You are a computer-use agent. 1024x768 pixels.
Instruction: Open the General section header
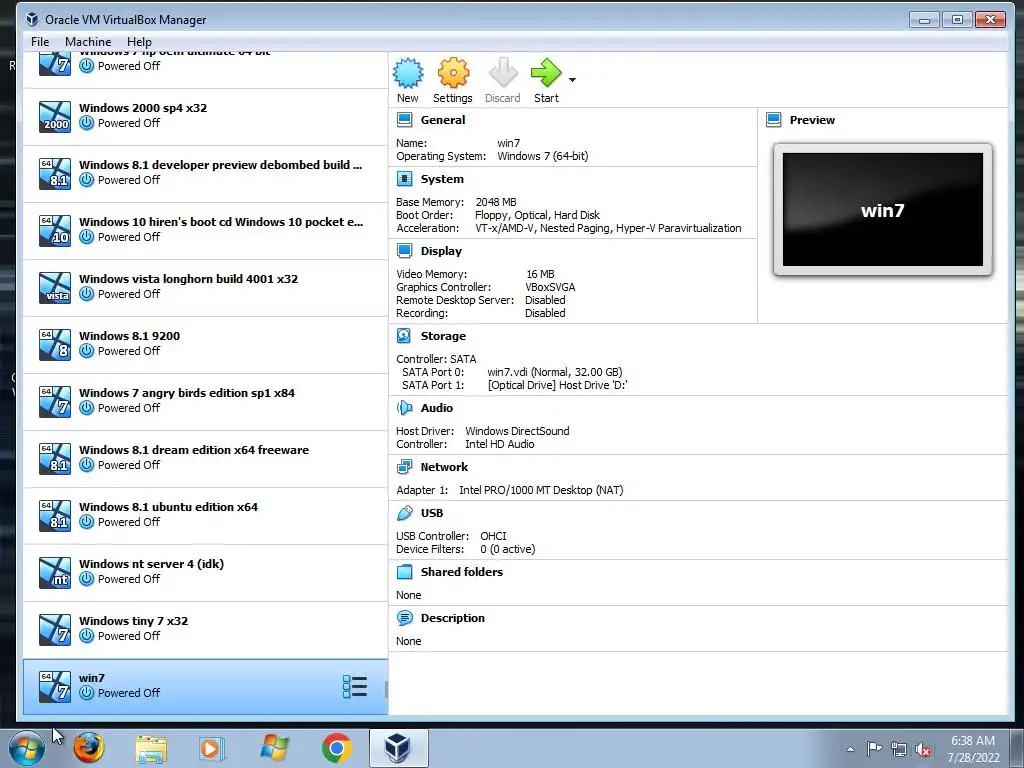pyautogui.click(x=443, y=120)
